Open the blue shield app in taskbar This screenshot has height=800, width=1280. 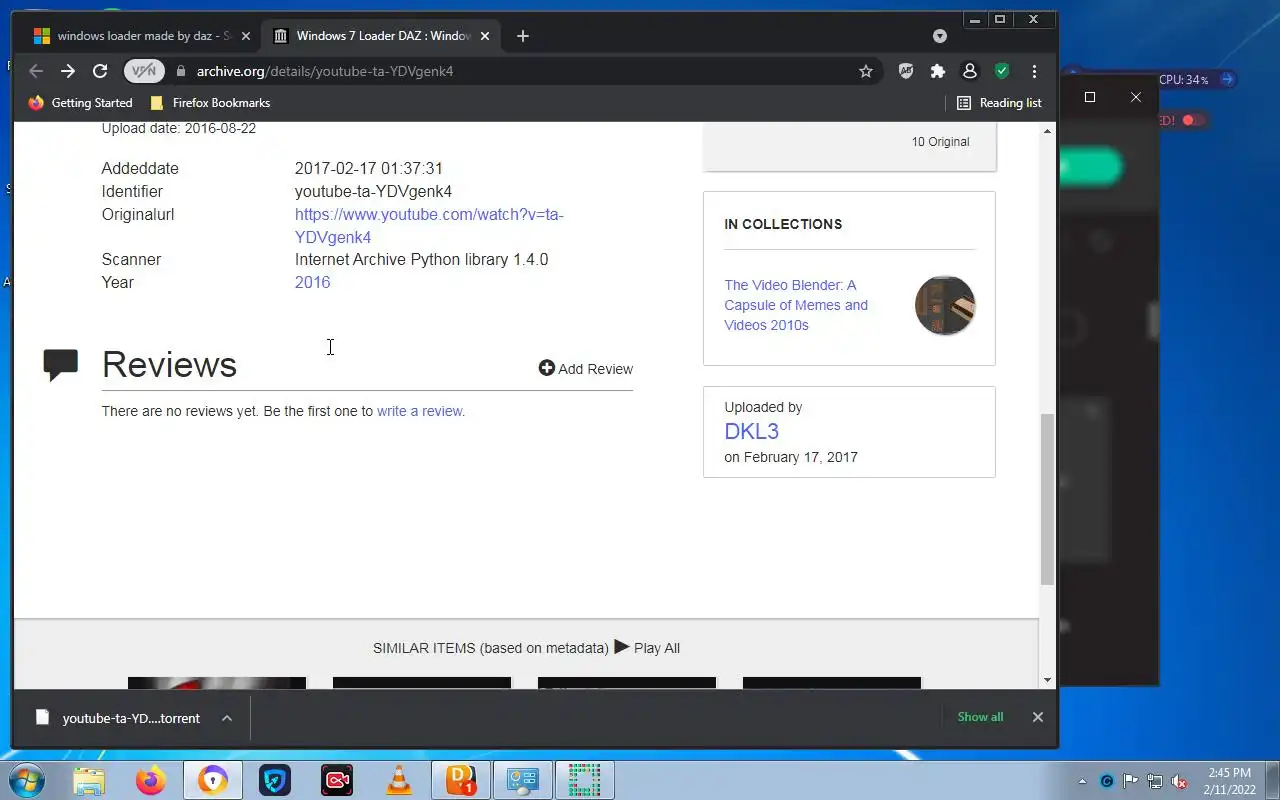pos(275,780)
